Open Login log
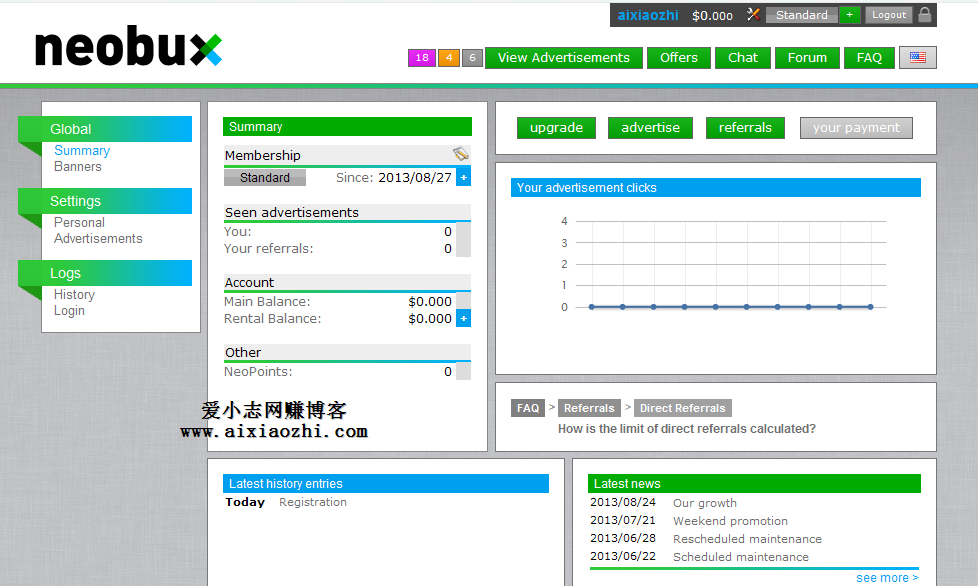The width and height of the screenshot is (978, 586). click(x=69, y=310)
